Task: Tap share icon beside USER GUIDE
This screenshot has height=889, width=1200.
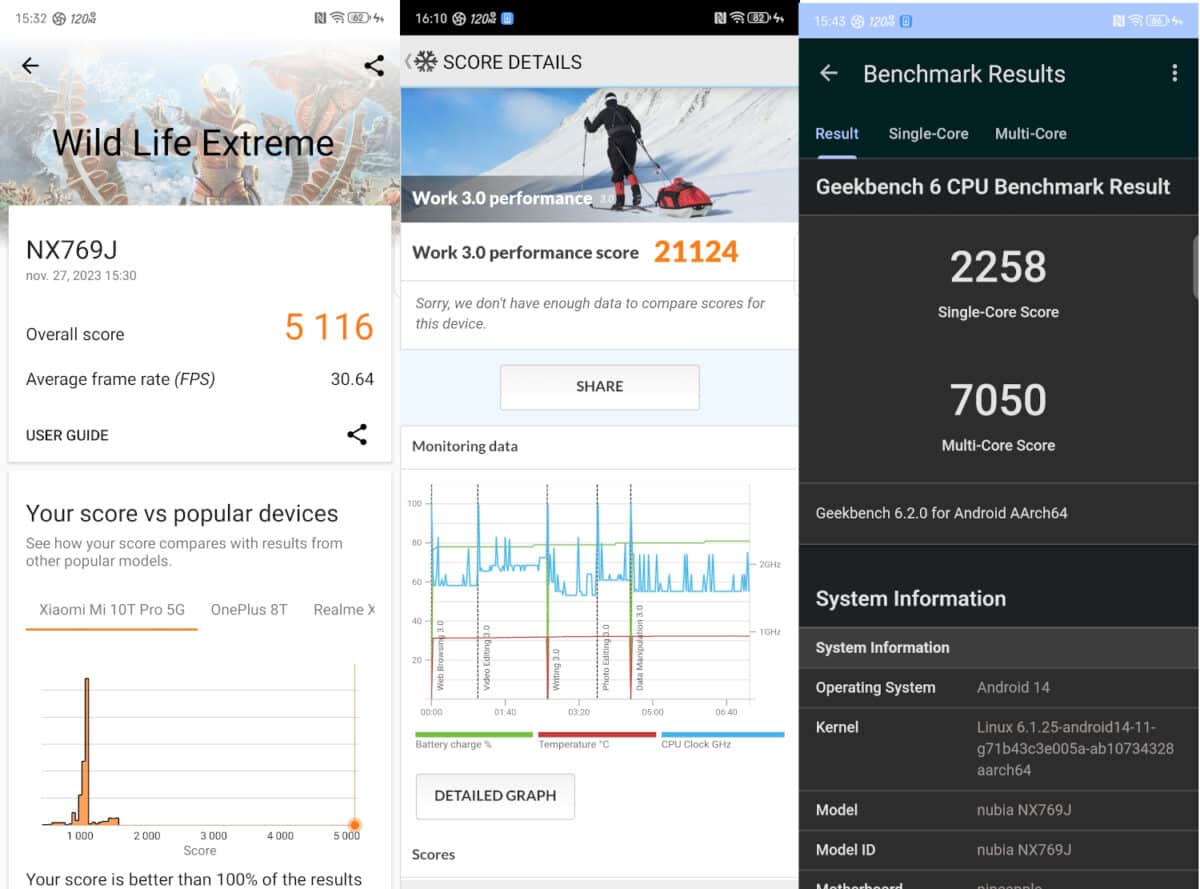Action: 357,434
